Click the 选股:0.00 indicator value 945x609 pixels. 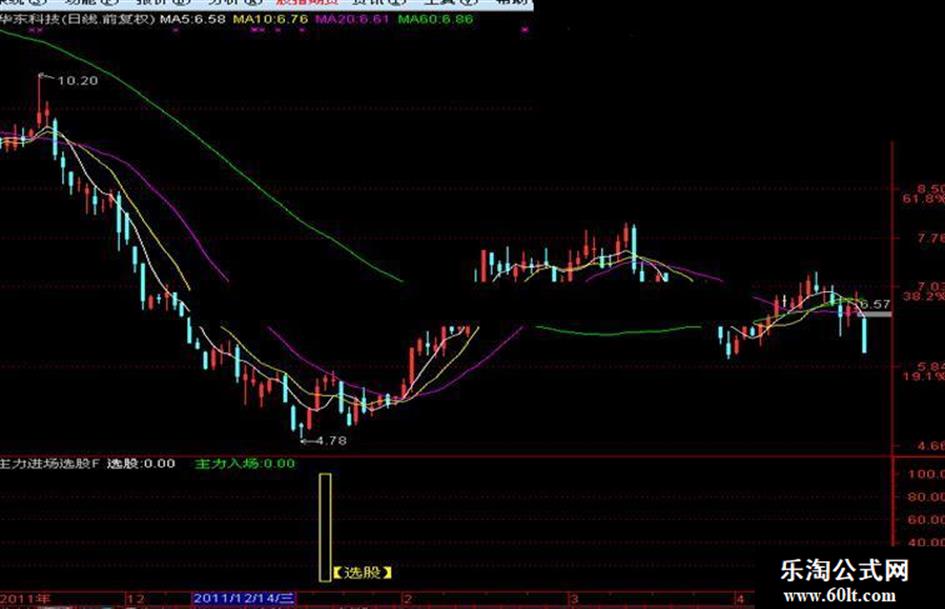(x=141, y=464)
